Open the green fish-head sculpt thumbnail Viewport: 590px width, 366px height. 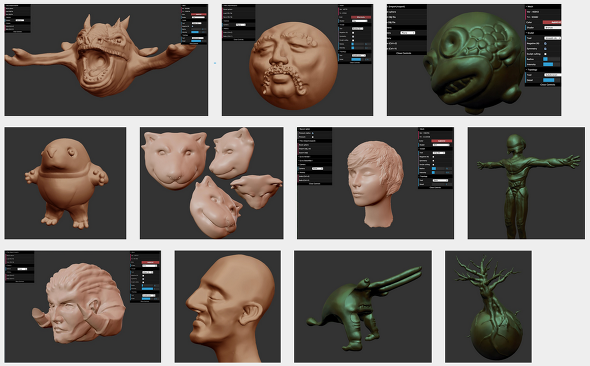pyautogui.click(x=474, y=60)
